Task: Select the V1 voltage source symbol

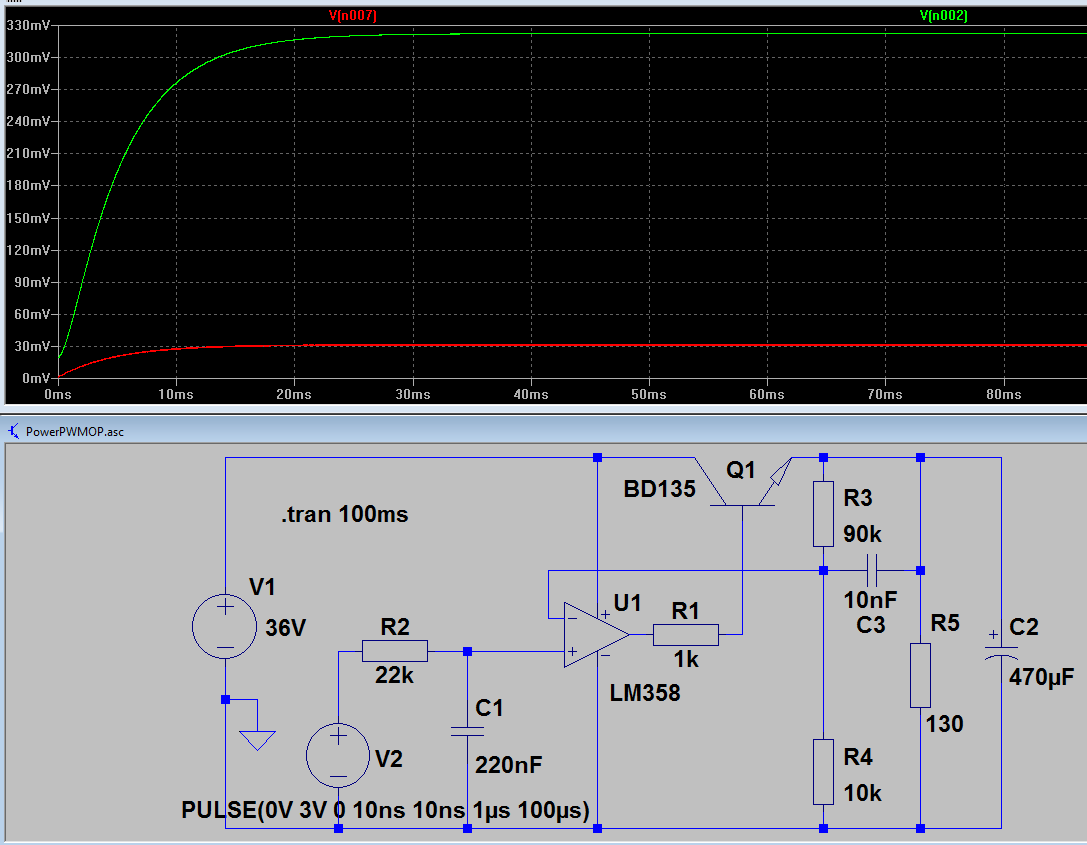Action: pyautogui.click(x=225, y=626)
